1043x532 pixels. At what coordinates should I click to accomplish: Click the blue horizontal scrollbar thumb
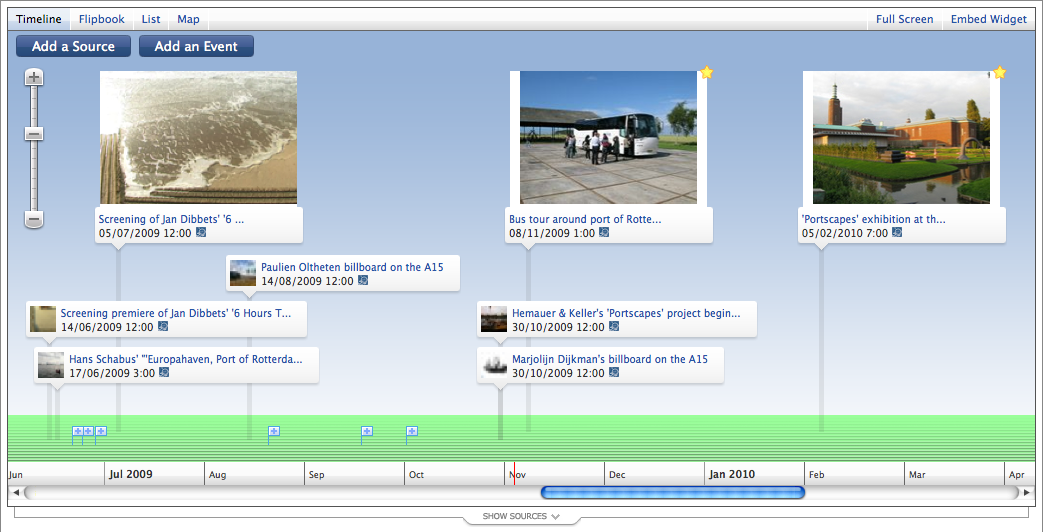click(672, 493)
